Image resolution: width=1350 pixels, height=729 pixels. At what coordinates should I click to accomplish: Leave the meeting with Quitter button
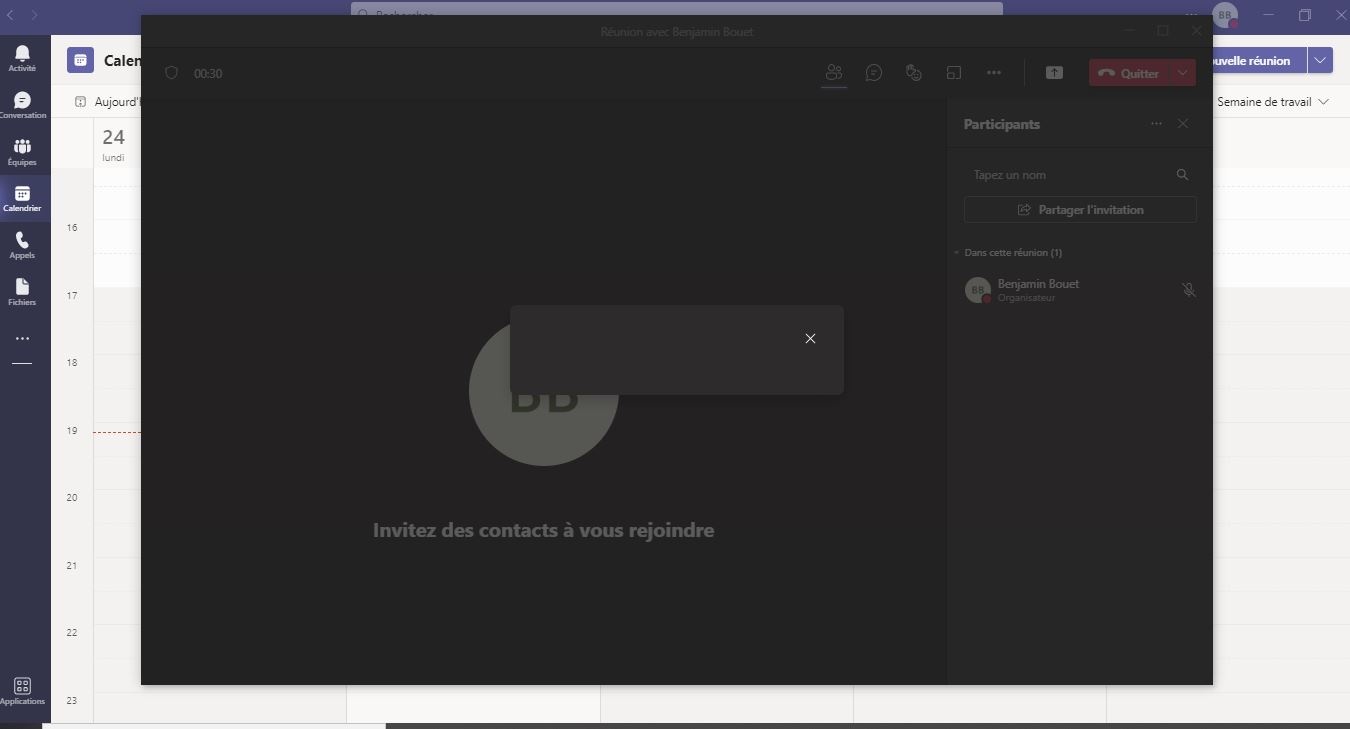click(x=1129, y=73)
